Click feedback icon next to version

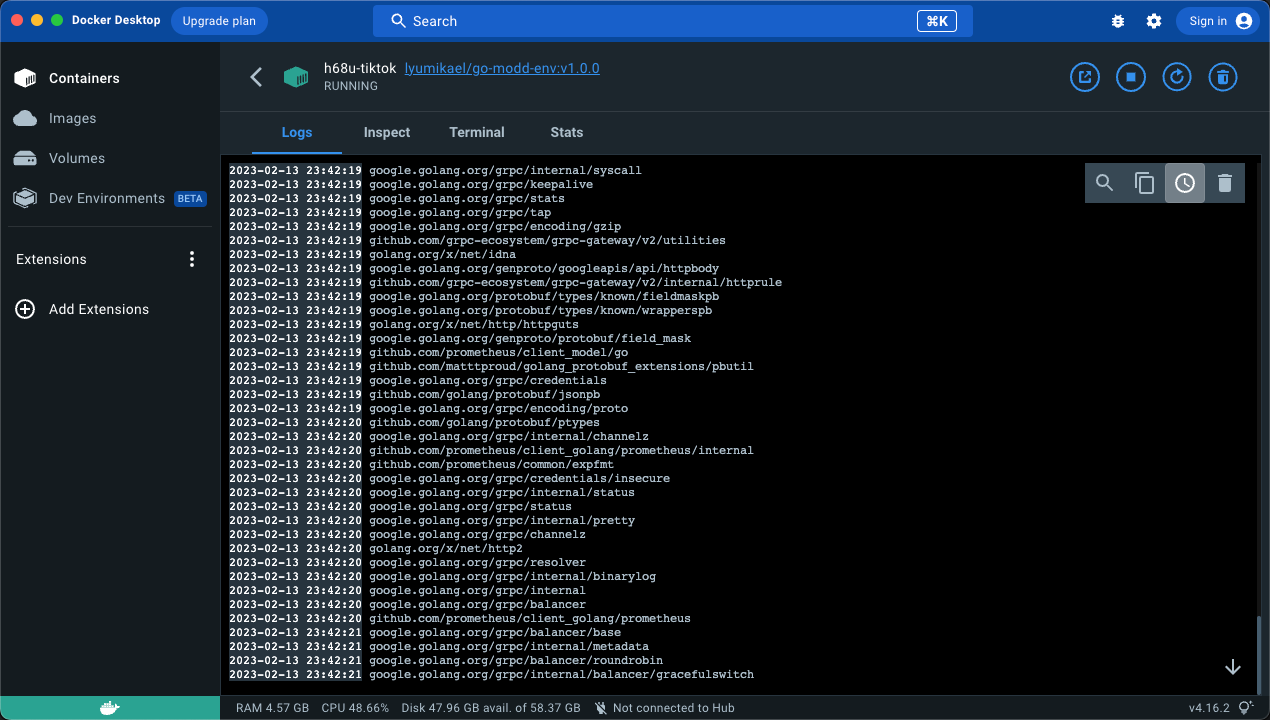[x=1246, y=708]
